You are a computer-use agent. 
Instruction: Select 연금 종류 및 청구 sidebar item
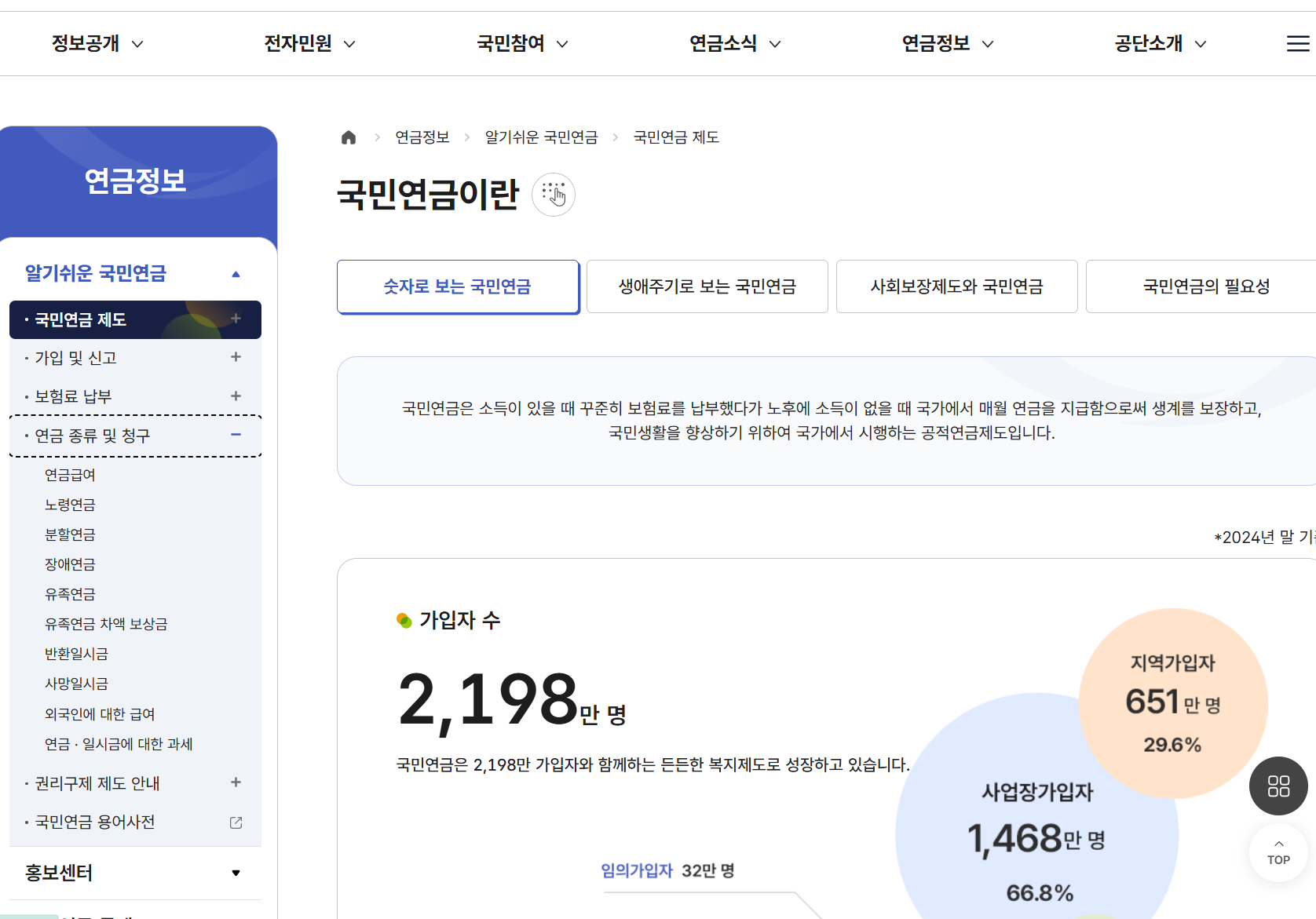135,436
